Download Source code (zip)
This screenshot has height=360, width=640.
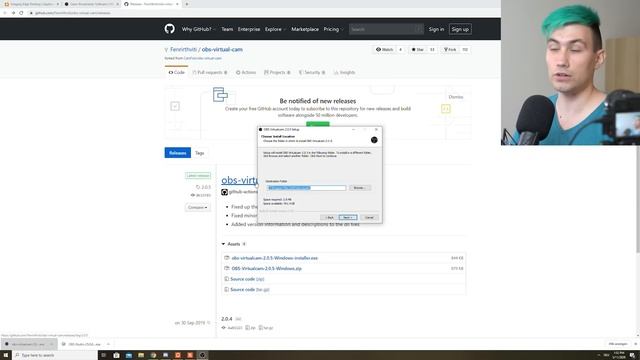click(247, 279)
